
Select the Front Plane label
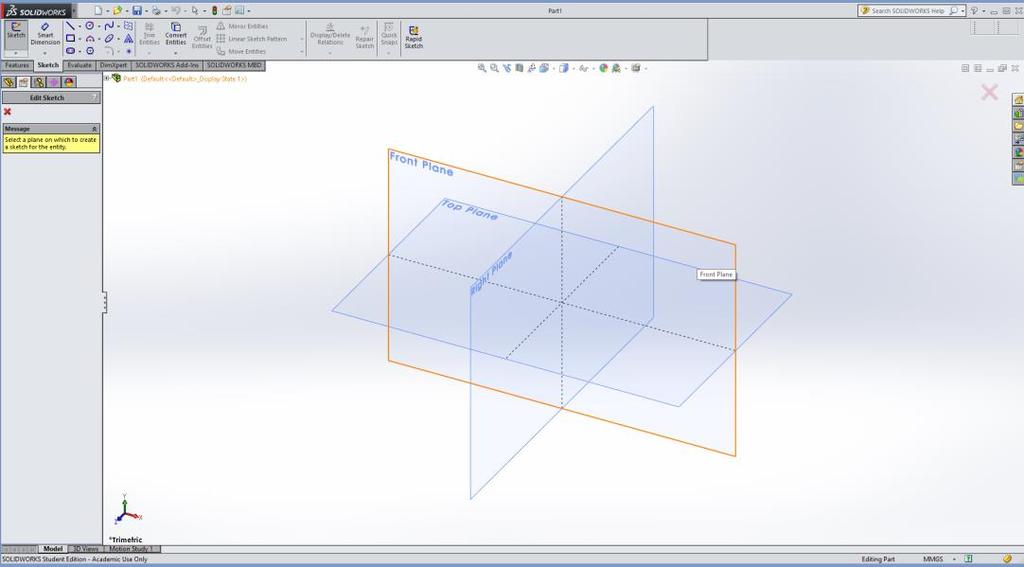click(x=421, y=163)
